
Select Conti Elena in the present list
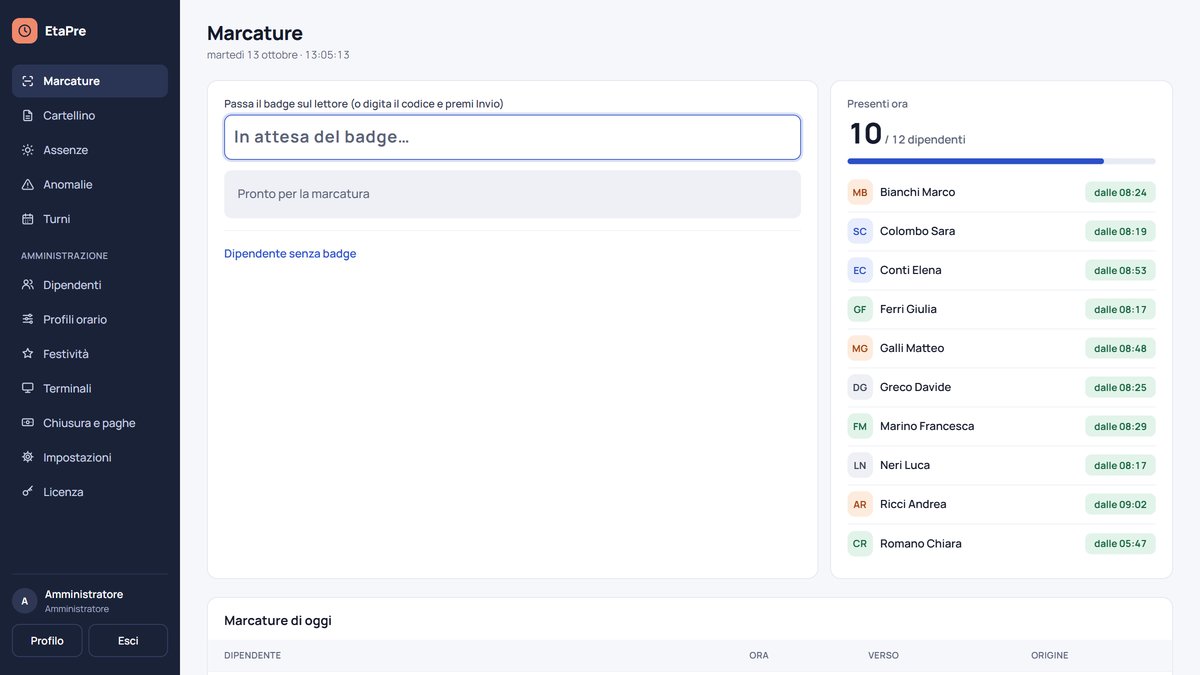1001,270
